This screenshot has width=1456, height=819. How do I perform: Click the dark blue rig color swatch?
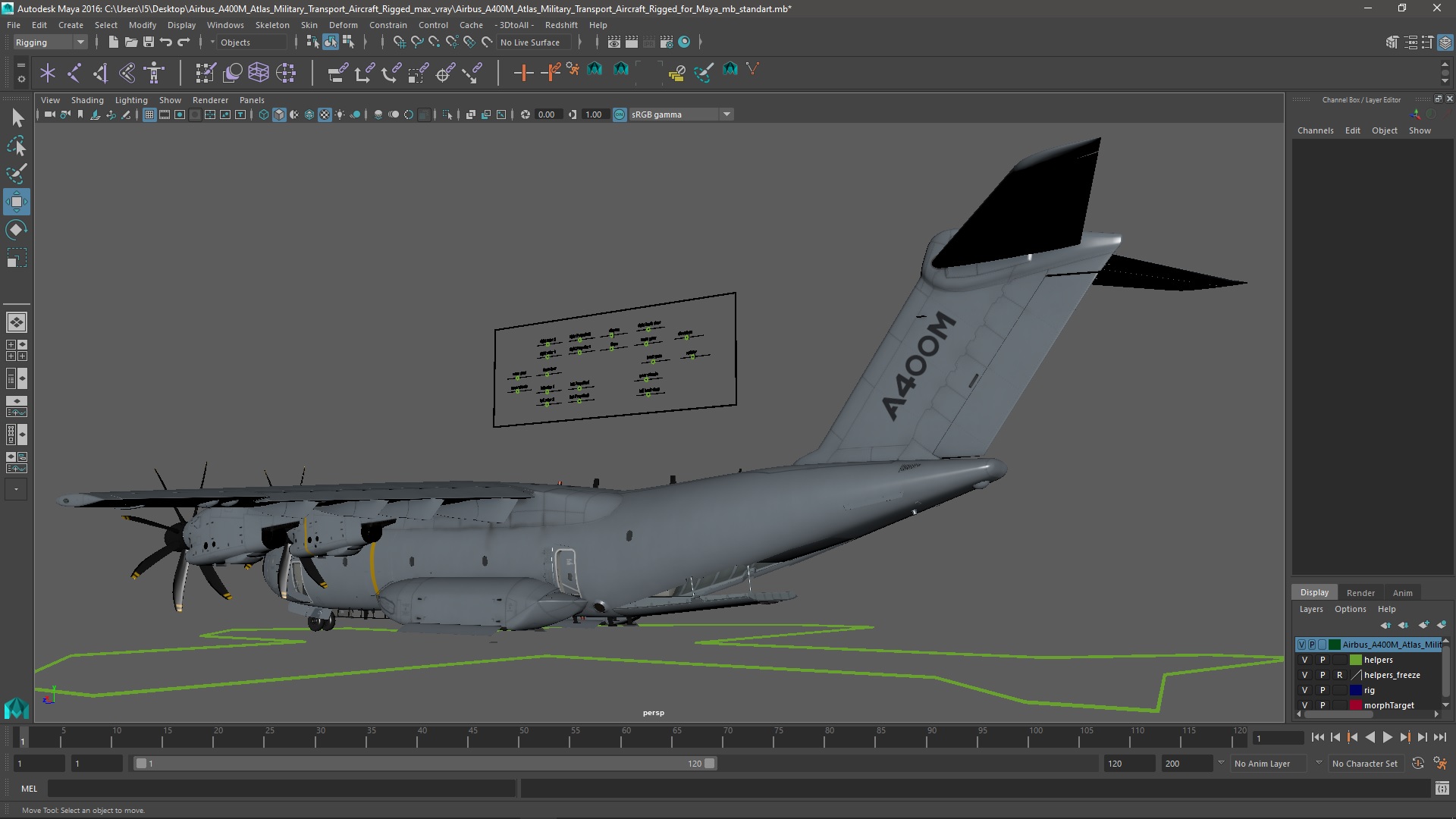tap(1355, 690)
